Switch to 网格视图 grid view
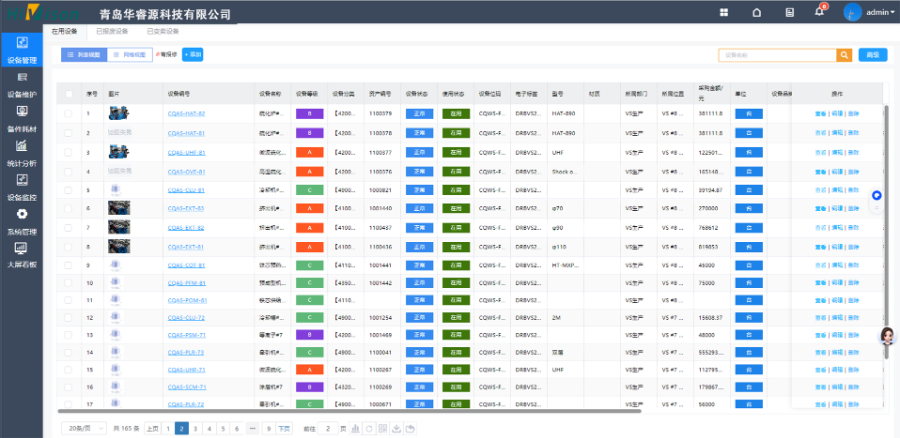The image size is (900, 438). coord(128,54)
